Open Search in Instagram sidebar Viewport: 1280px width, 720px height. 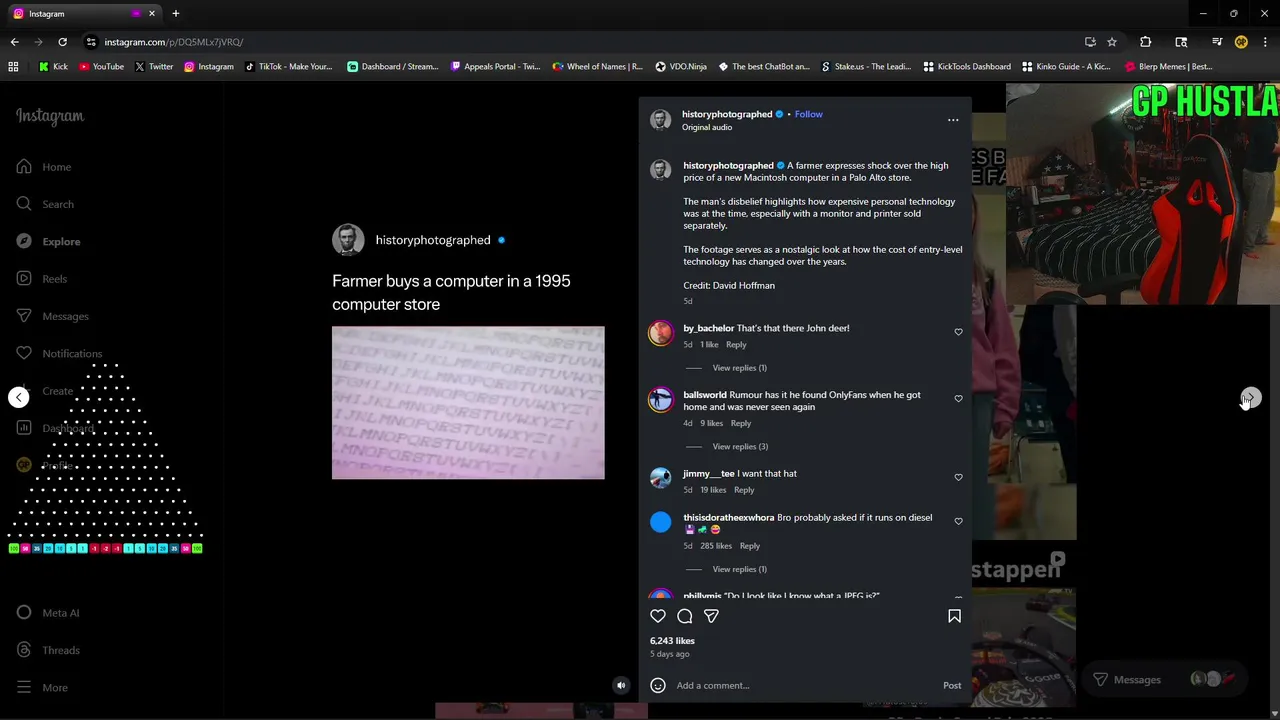(45, 204)
